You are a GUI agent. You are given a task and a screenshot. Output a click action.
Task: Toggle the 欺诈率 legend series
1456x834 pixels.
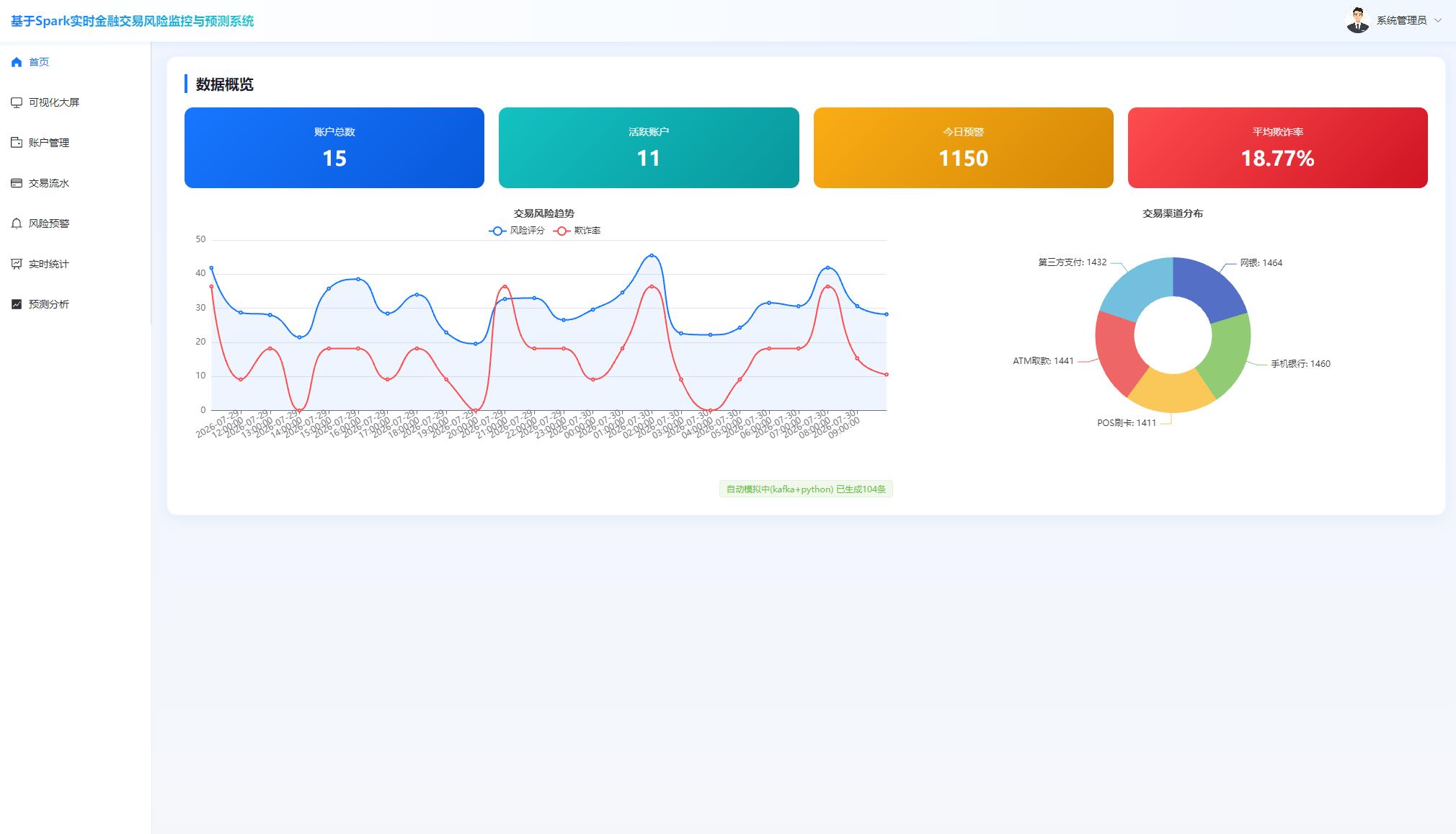[x=577, y=231]
